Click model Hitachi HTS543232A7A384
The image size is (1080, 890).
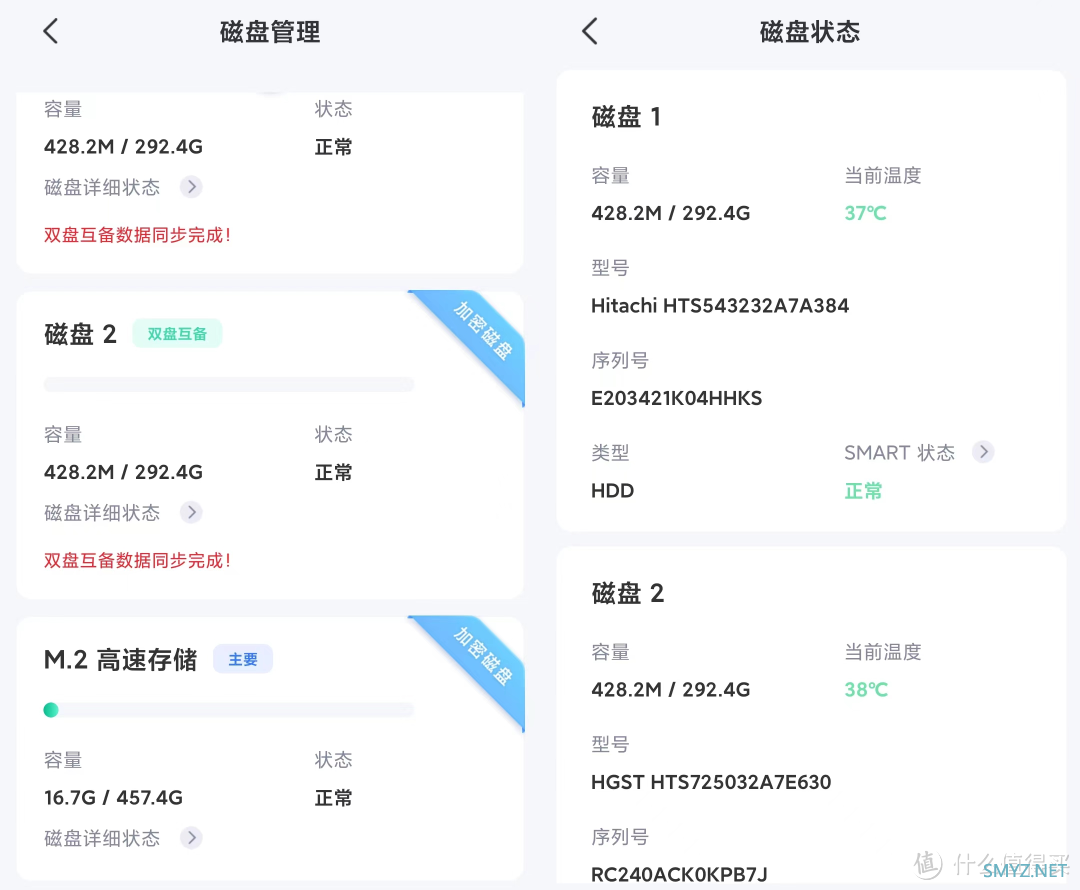point(720,305)
